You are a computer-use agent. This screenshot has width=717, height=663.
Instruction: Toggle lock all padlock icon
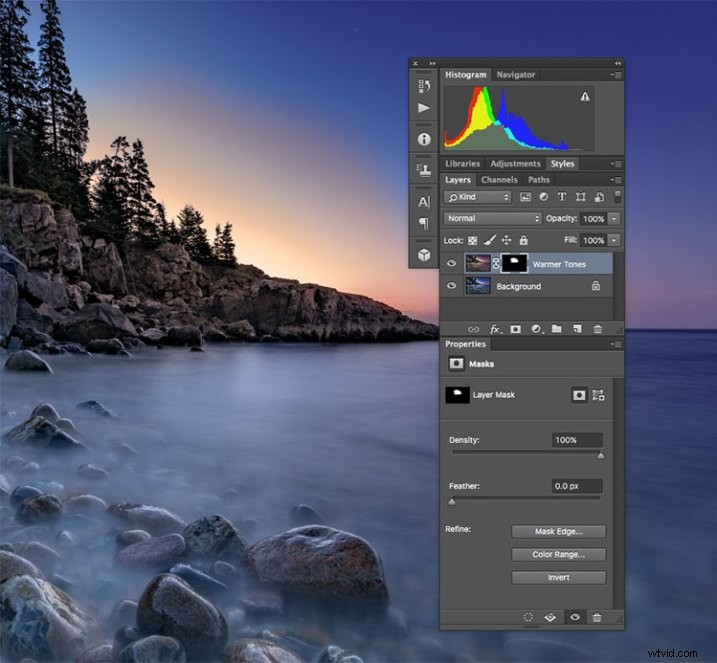[x=524, y=240]
